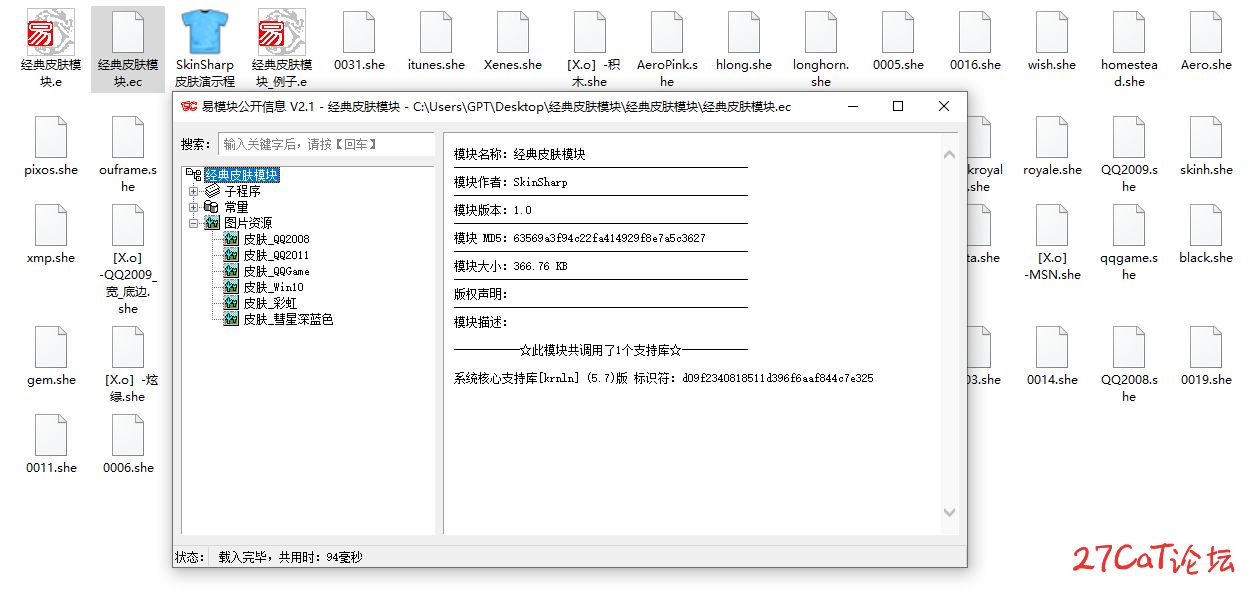Screen dimensions: 1250x600
Task: Expand the 子程序 tree node
Action: 193,191
